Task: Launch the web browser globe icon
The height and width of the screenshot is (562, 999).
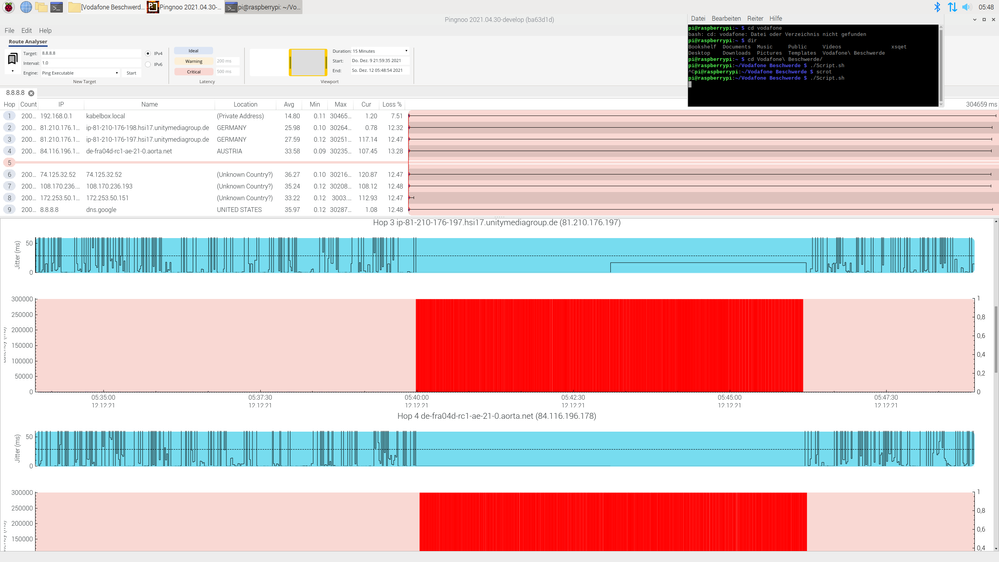Action: click(25, 7)
